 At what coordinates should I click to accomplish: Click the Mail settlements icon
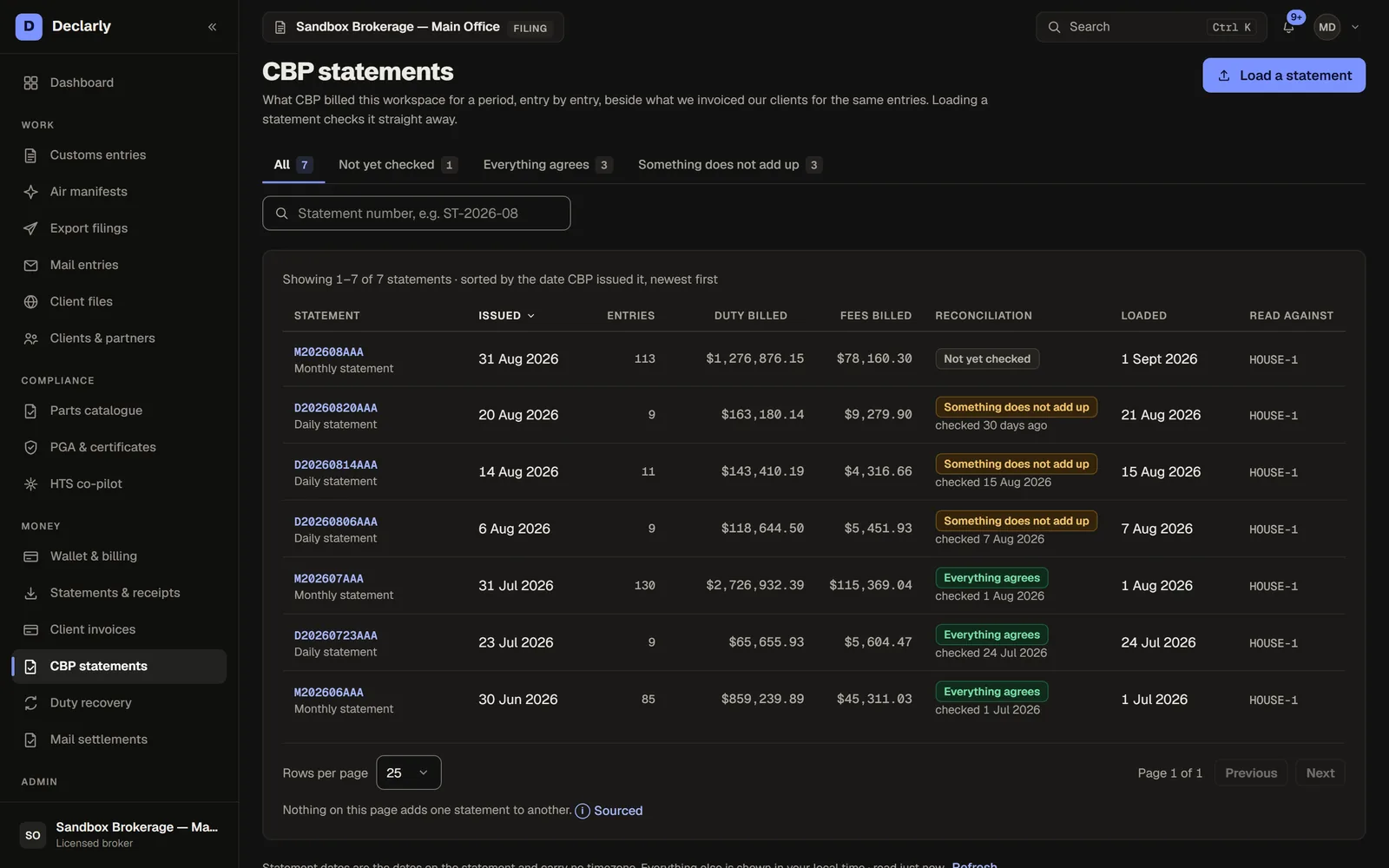click(x=30, y=740)
